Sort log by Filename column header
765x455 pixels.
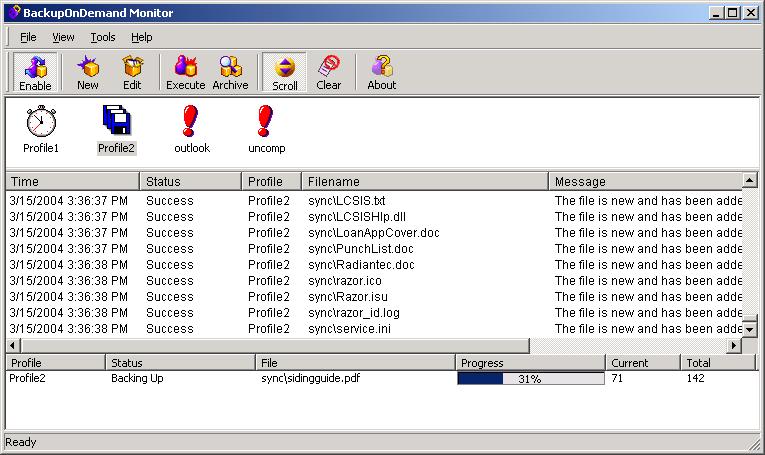coord(425,181)
